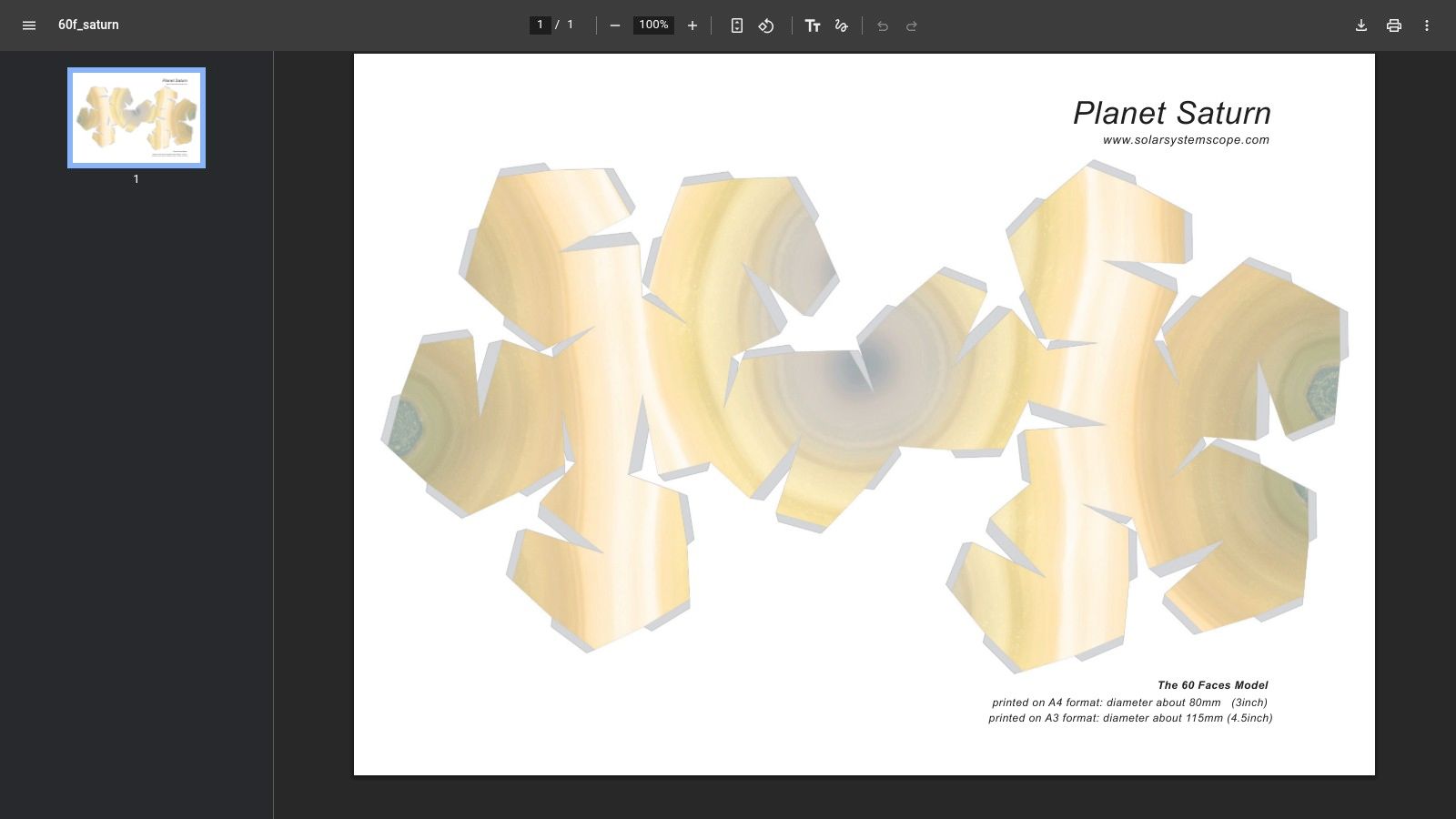Screen dimensions: 1456x819
Task: Toggle the sidebar menu icon
Action: (x=29, y=25)
